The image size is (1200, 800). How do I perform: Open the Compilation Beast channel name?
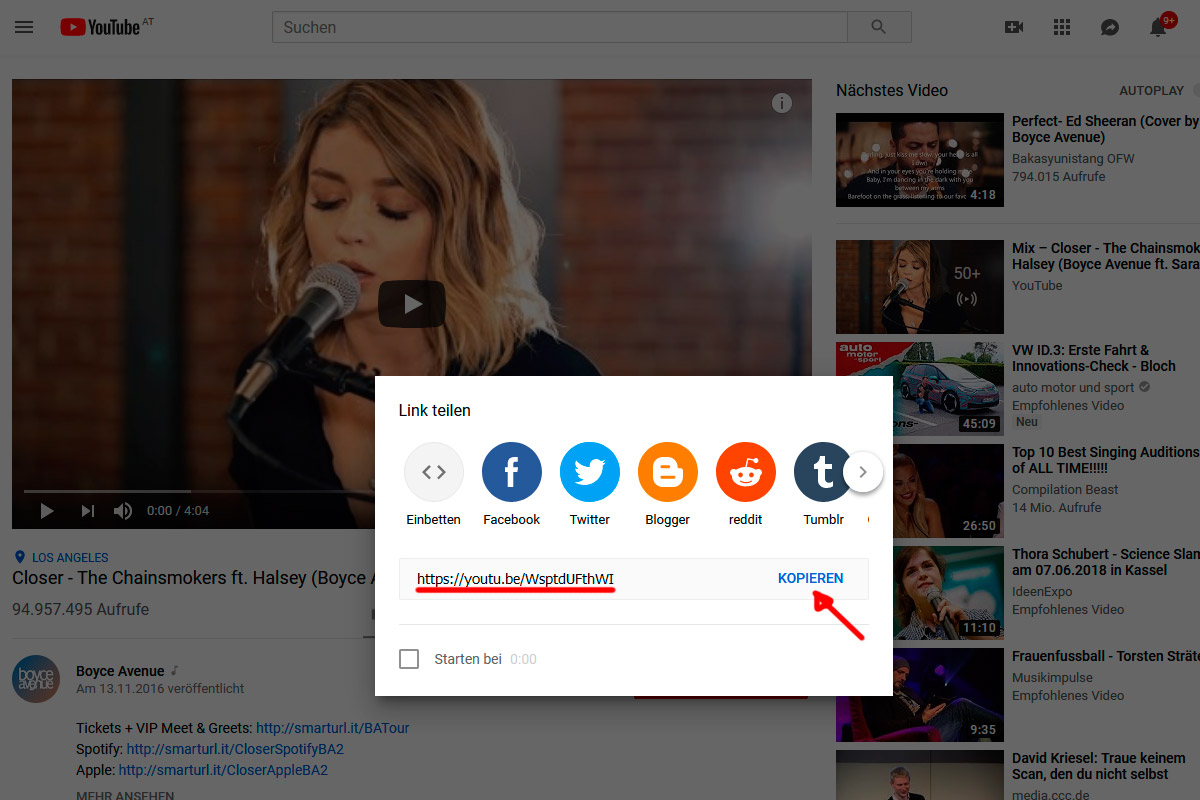tap(1065, 489)
